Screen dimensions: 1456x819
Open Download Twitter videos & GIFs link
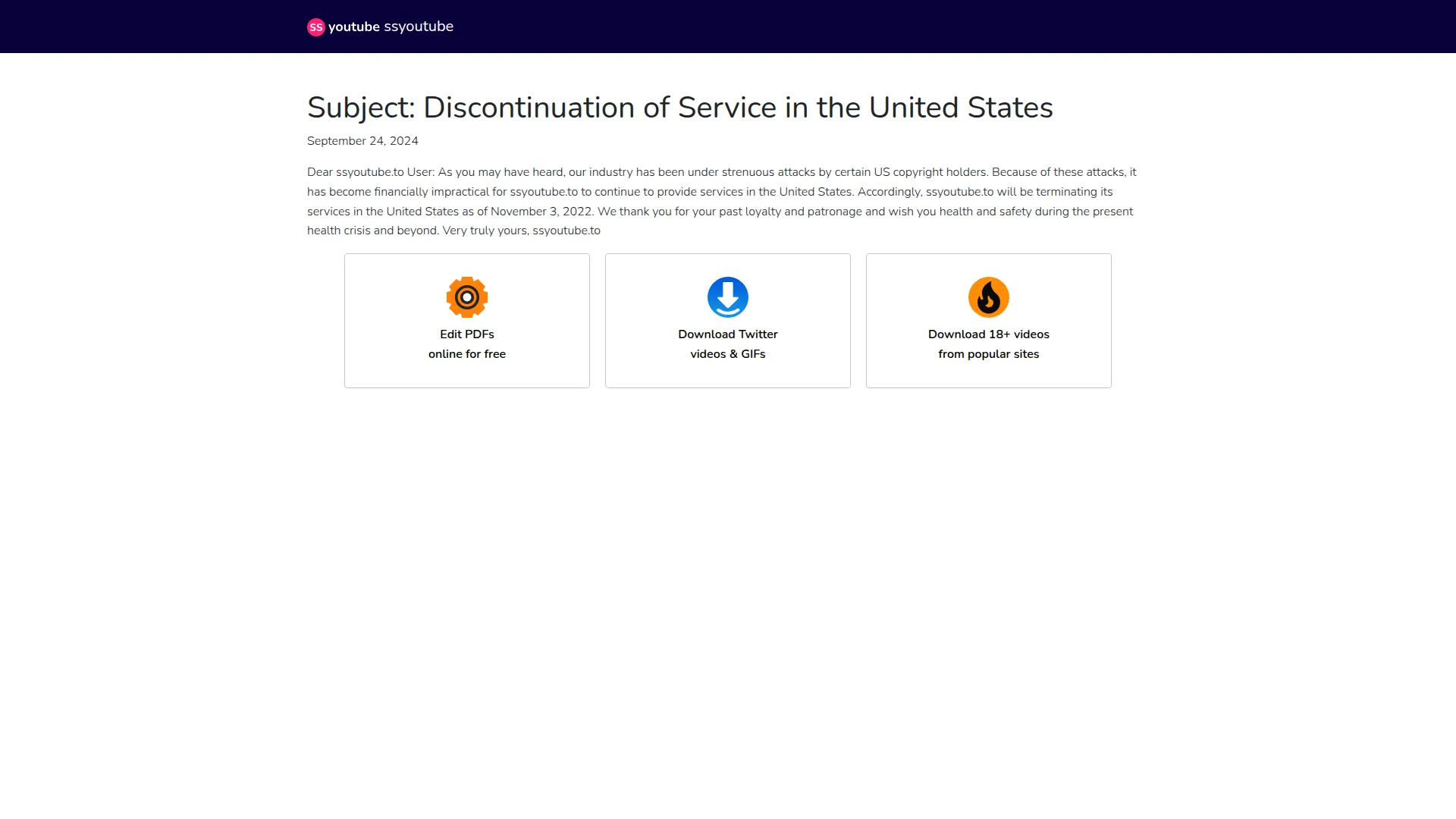[728, 321]
